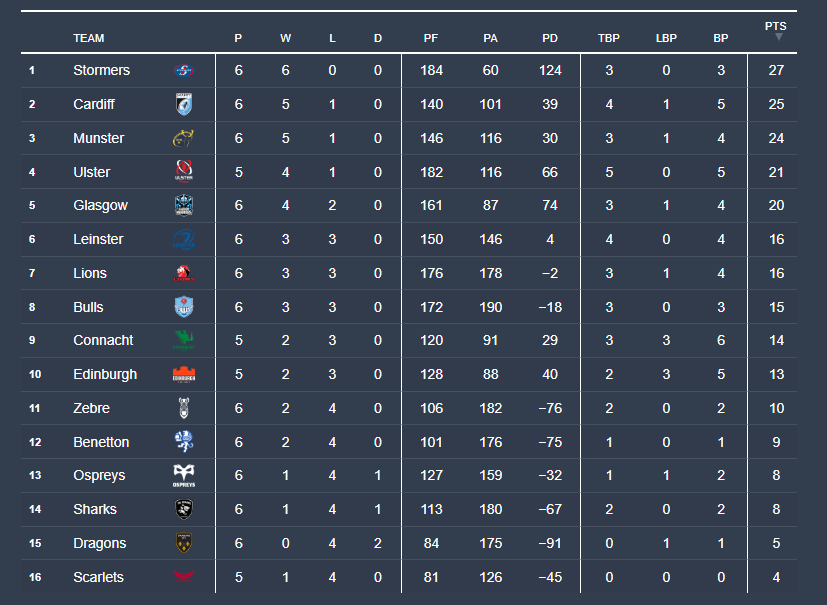Open the Connacht team name link
This screenshot has height=605, width=827.
103,340
